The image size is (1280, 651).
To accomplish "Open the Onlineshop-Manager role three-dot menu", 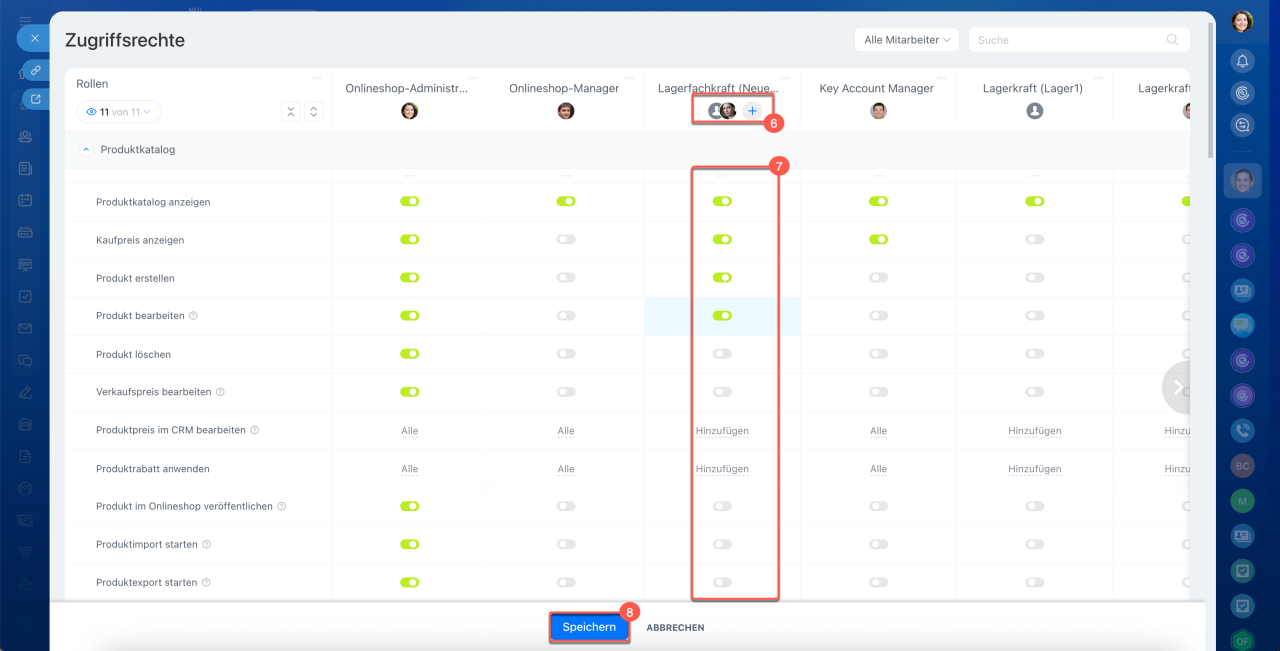I will pyautogui.click(x=630, y=77).
